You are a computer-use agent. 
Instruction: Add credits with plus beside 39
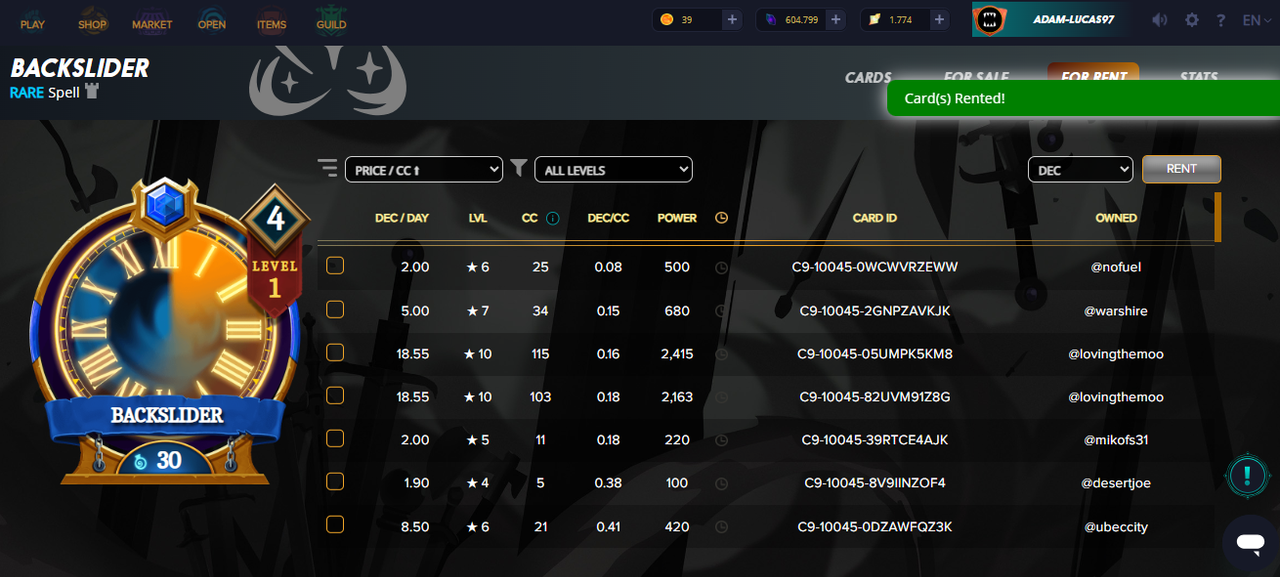click(x=732, y=20)
